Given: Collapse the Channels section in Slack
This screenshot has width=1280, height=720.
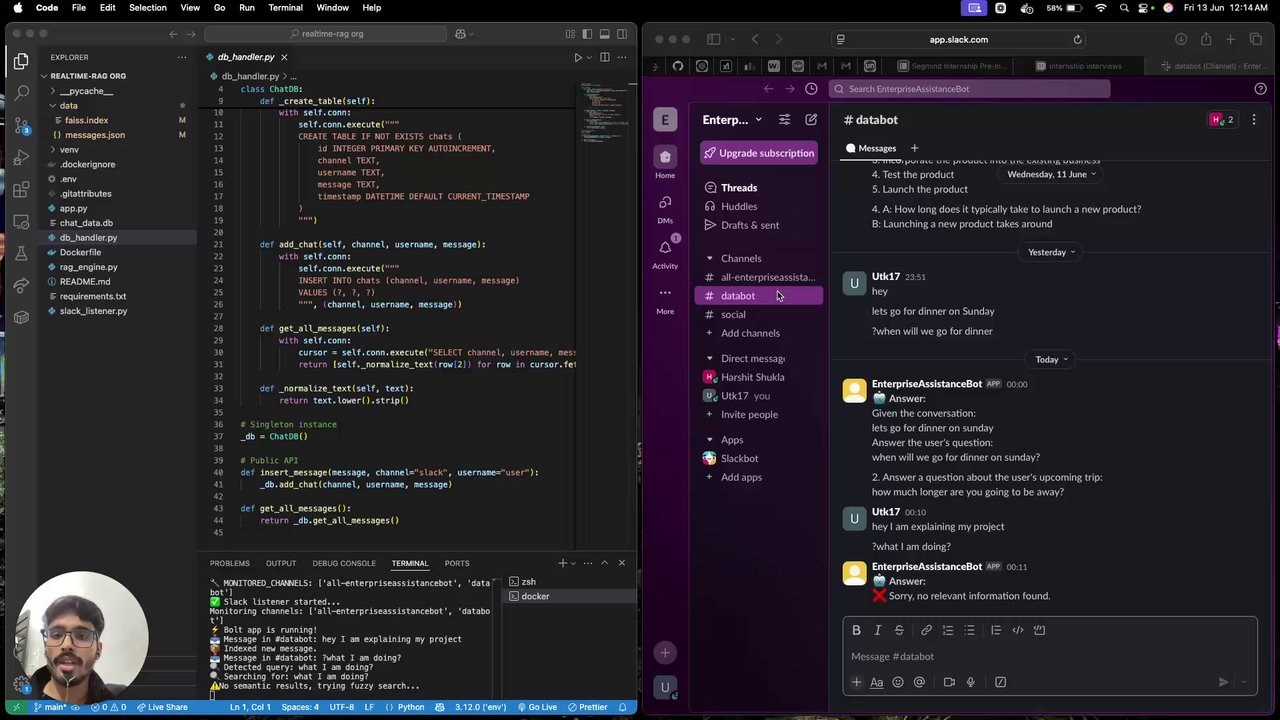Looking at the screenshot, I should click(x=710, y=259).
